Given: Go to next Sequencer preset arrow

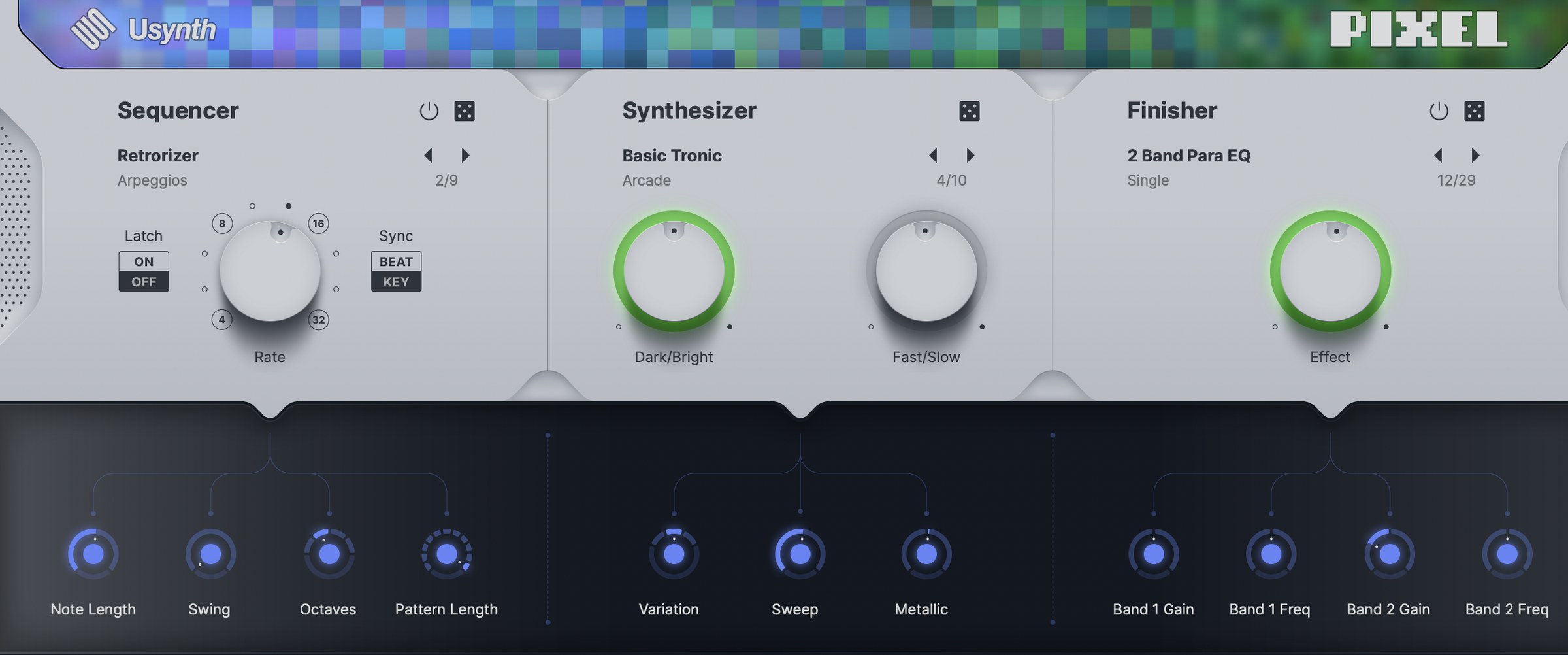Looking at the screenshot, I should (465, 155).
